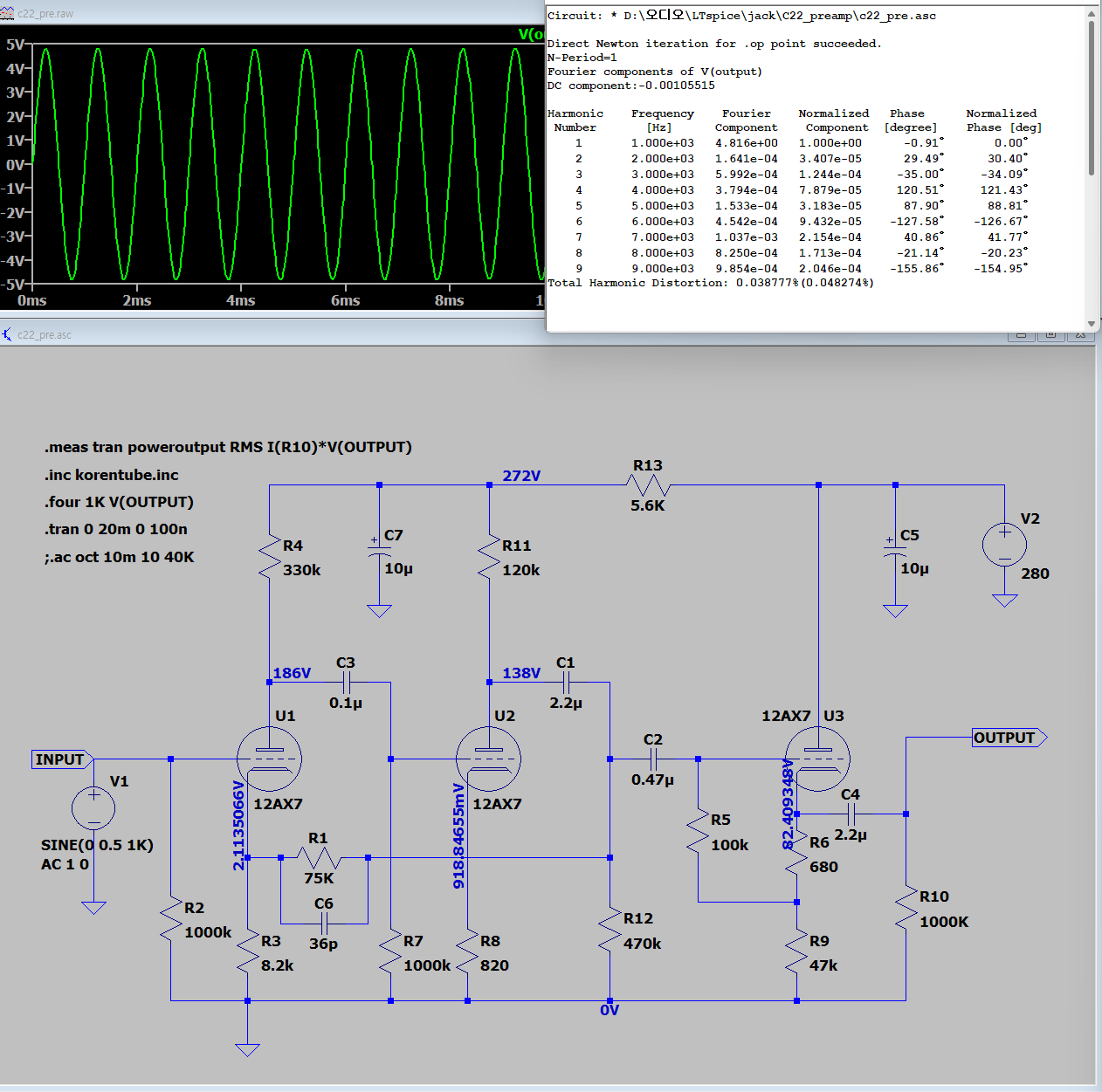
Task: Click the log window scroll-down arrow
Action: (x=1092, y=324)
